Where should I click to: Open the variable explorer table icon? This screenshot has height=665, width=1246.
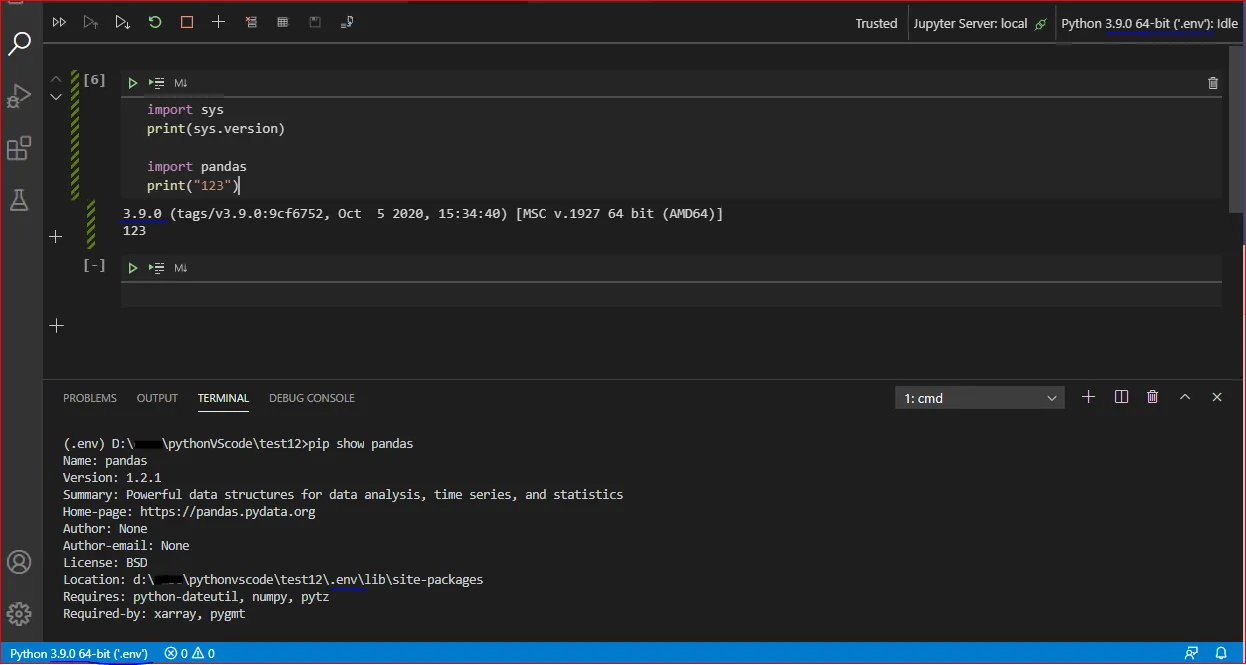point(283,22)
